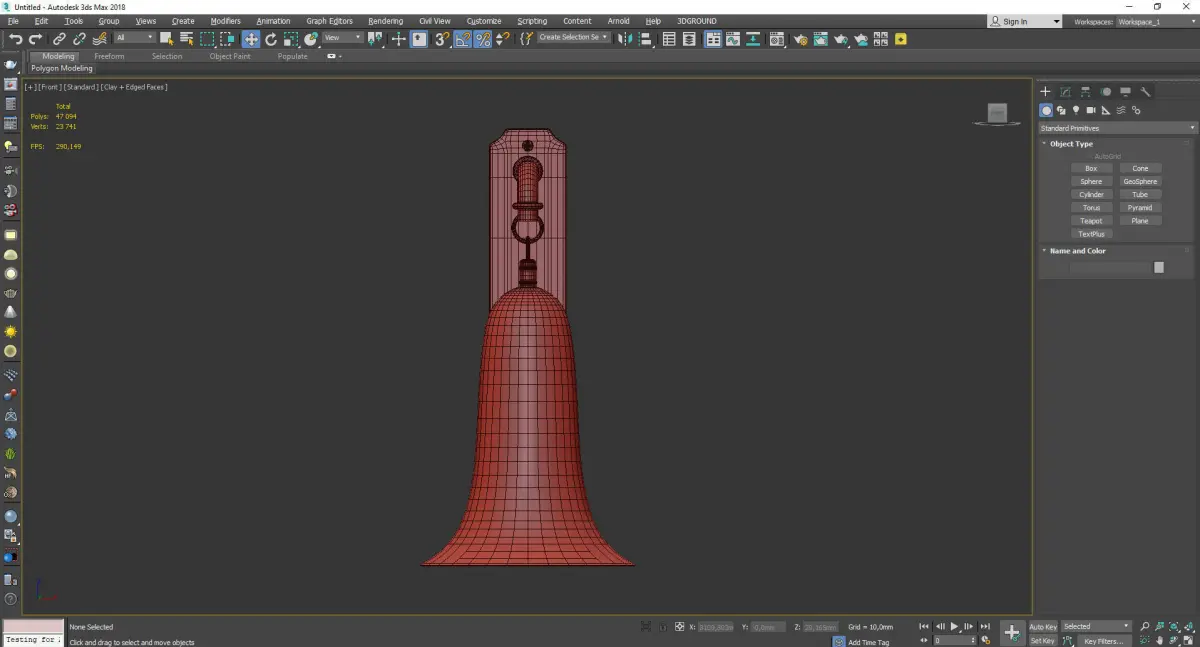Open the Layer Explorer from toolbar
This screenshot has height=647, width=1200.
point(690,39)
